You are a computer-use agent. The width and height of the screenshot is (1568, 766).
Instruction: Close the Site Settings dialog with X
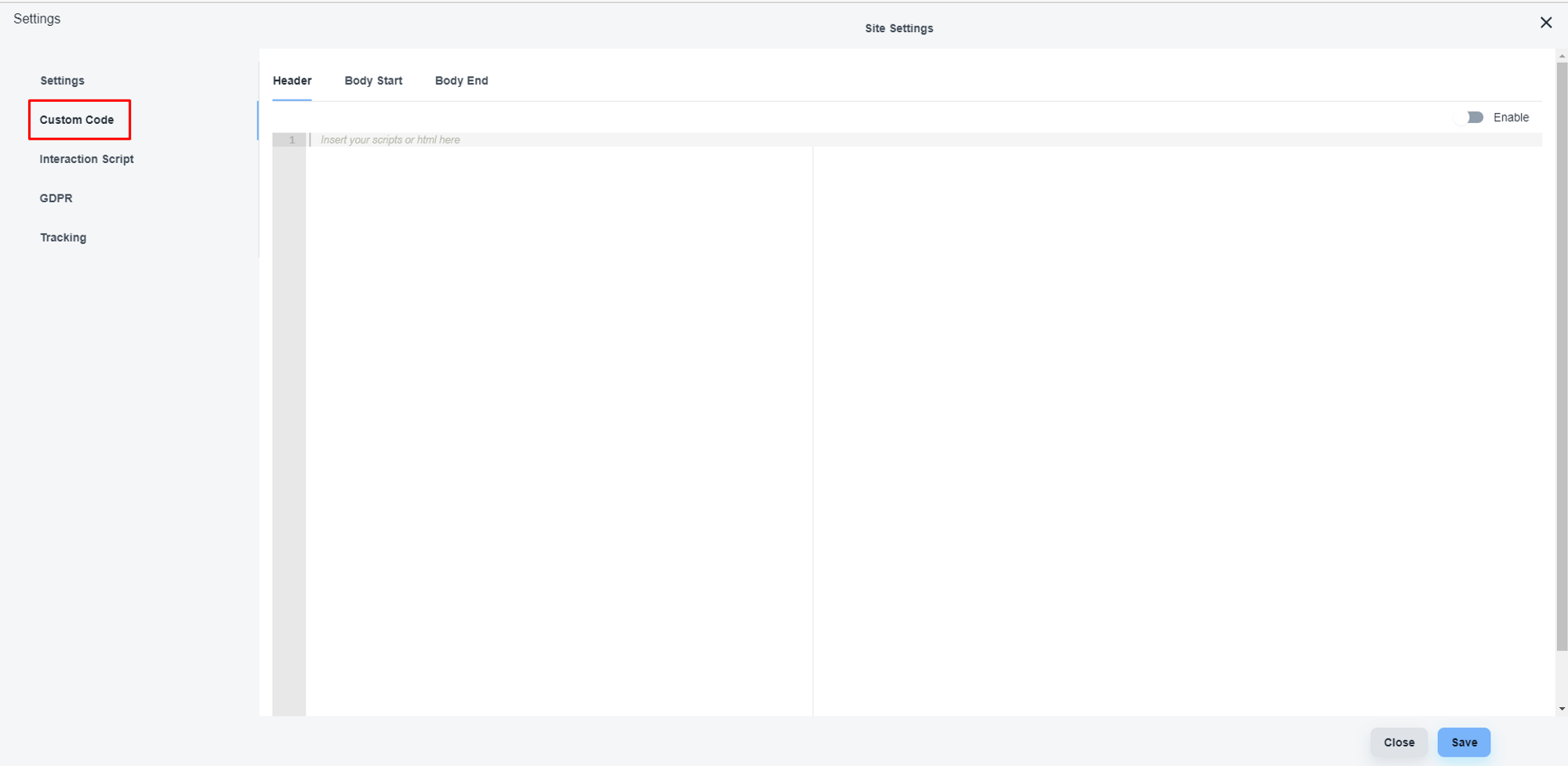(1545, 23)
